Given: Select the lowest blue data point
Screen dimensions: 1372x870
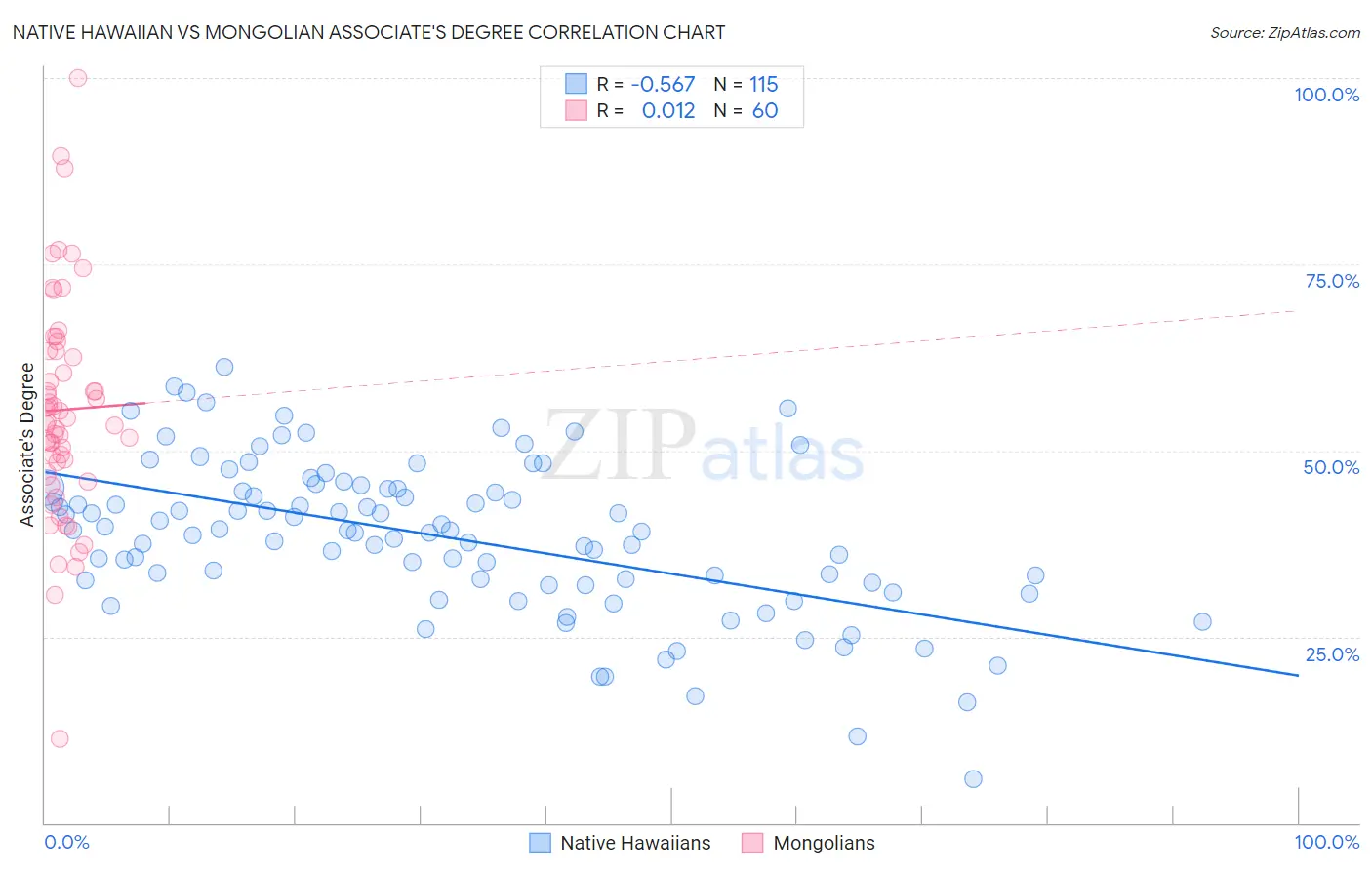Looking at the screenshot, I should tap(973, 778).
